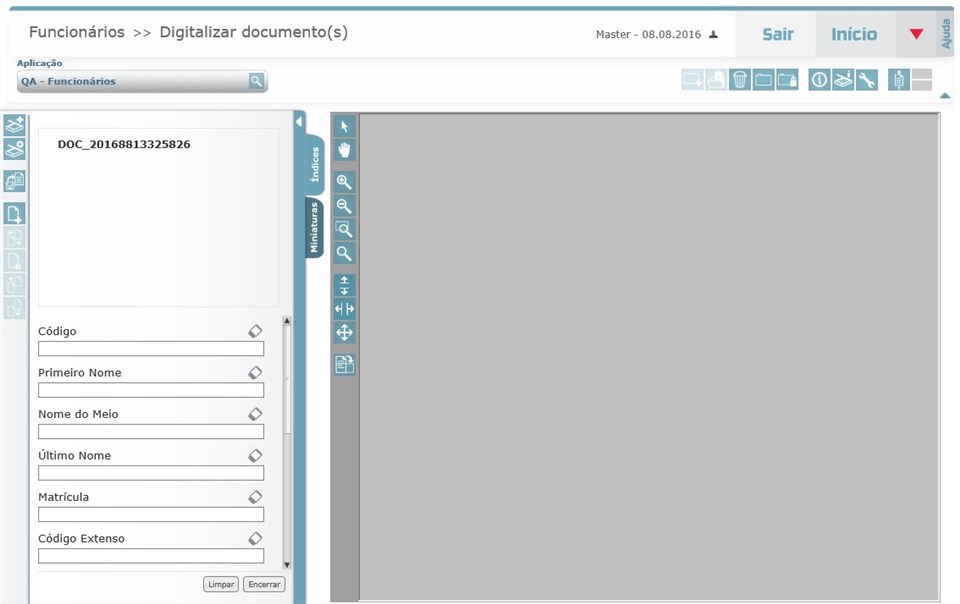Click the append page icon
Viewport: 960px width, 604px height.
click(14, 213)
